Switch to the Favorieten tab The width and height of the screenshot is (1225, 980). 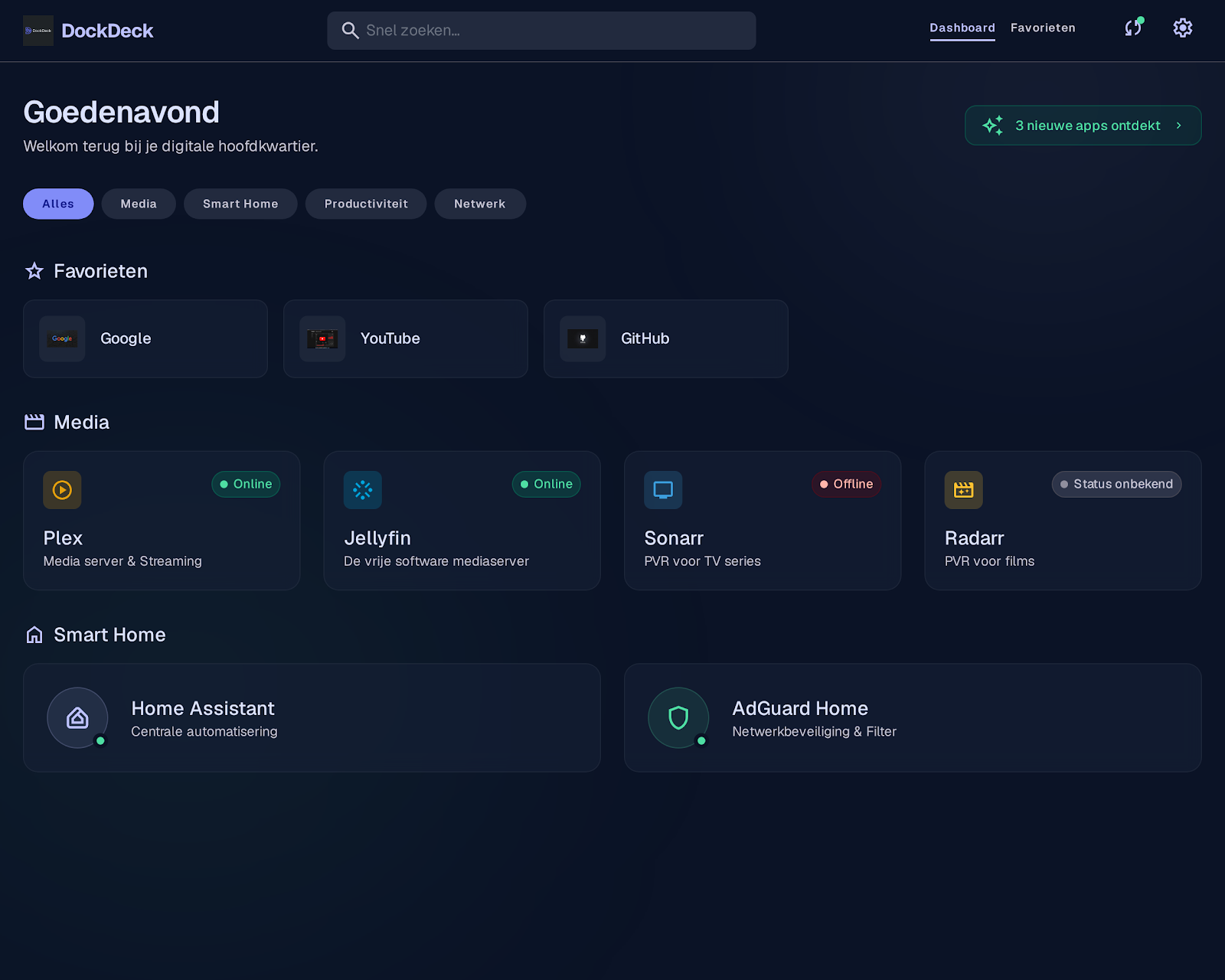coord(1043,28)
